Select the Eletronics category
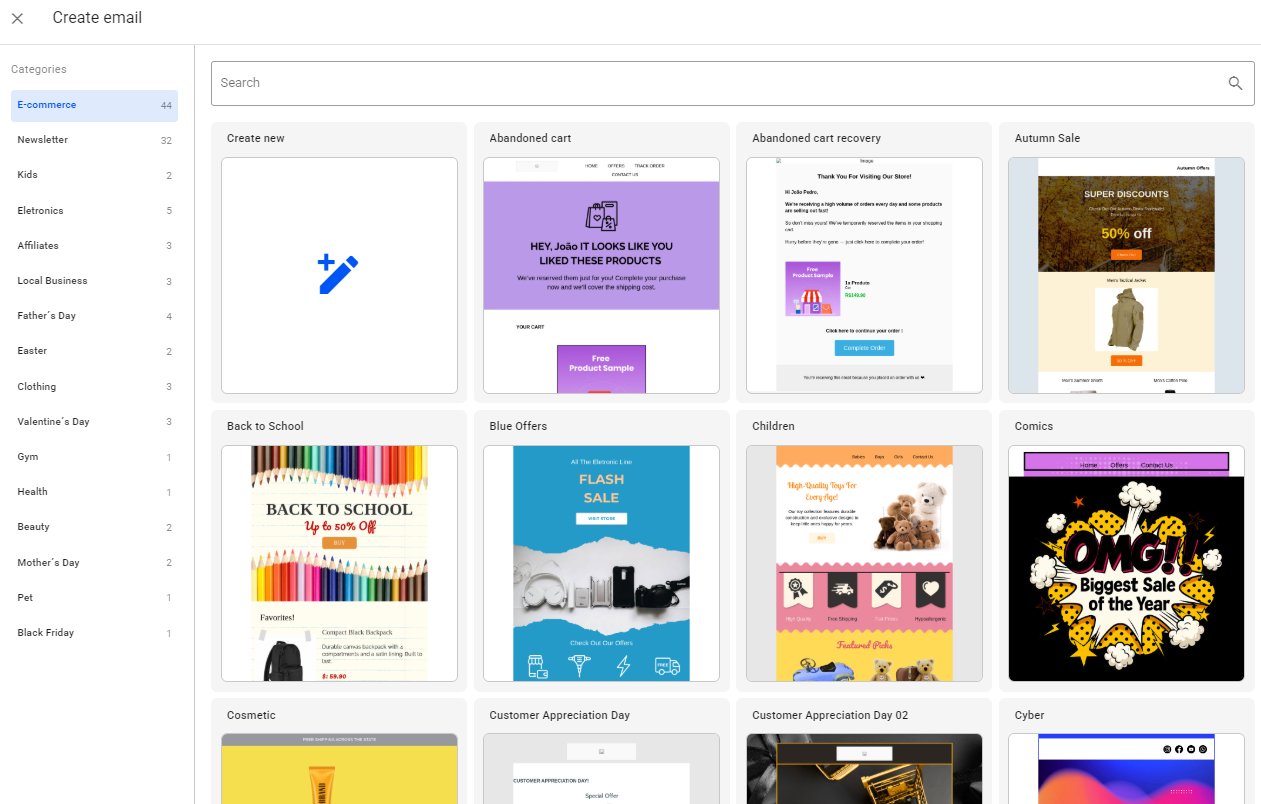 (94, 211)
